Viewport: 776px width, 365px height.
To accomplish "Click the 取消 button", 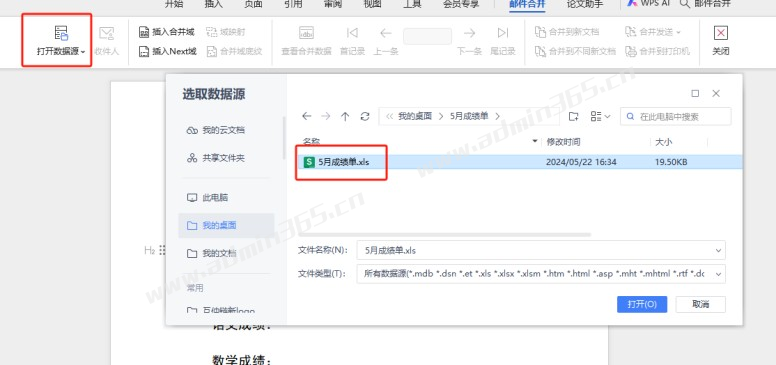I will pos(700,304).
